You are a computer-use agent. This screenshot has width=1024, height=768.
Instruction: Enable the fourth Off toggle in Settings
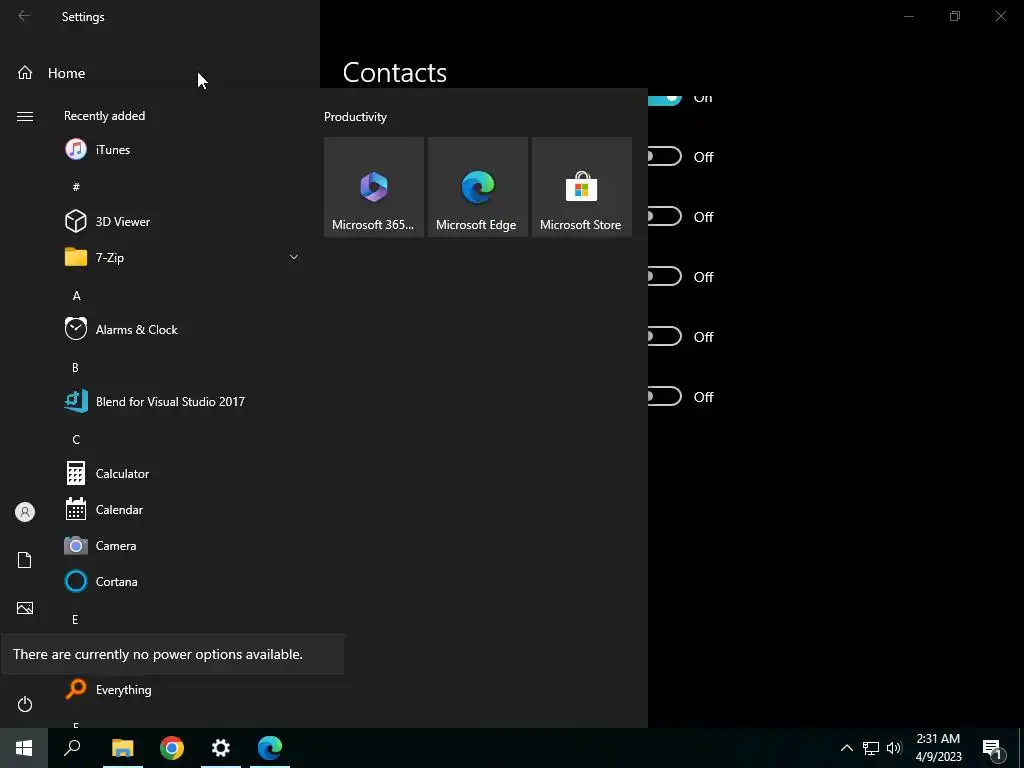(665, 337)
